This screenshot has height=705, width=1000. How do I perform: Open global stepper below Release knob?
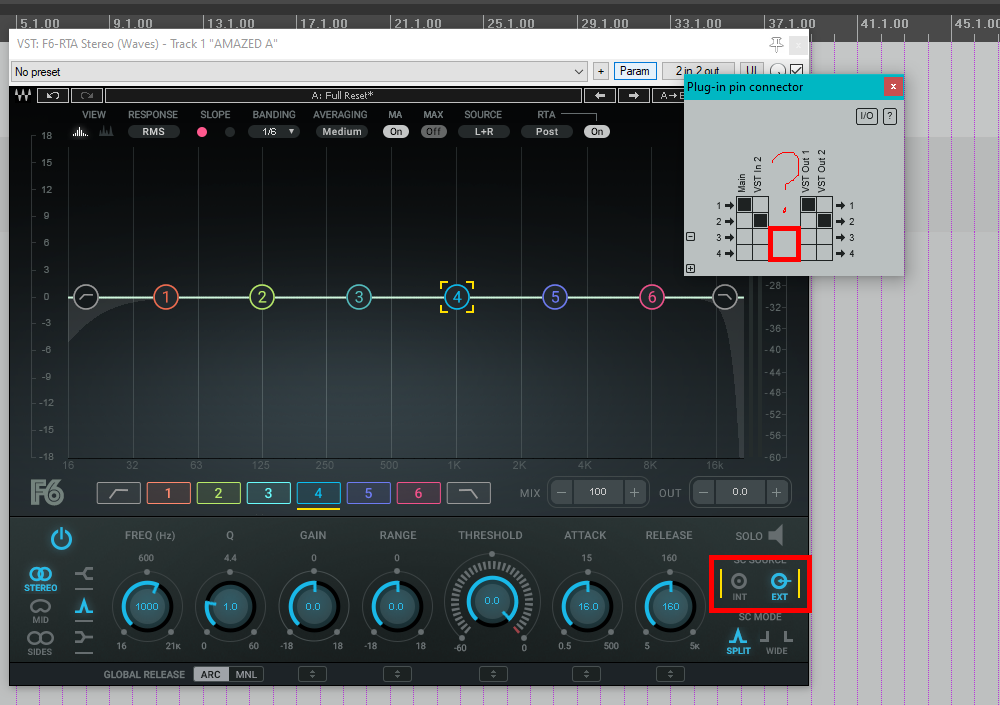670,674
